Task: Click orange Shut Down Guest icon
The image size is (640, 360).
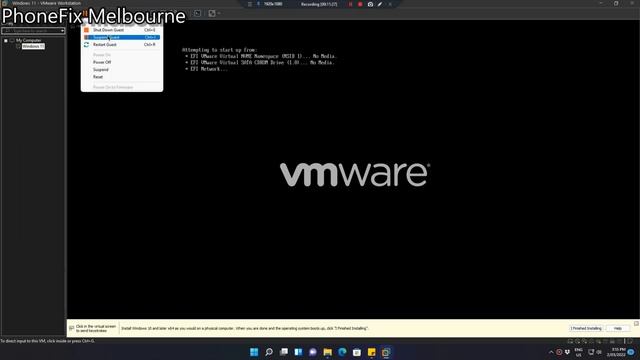Action: [87, 30]
